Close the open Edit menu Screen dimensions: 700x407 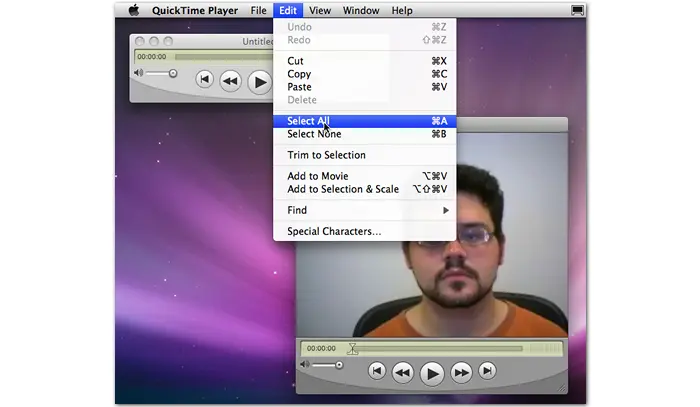288,10
